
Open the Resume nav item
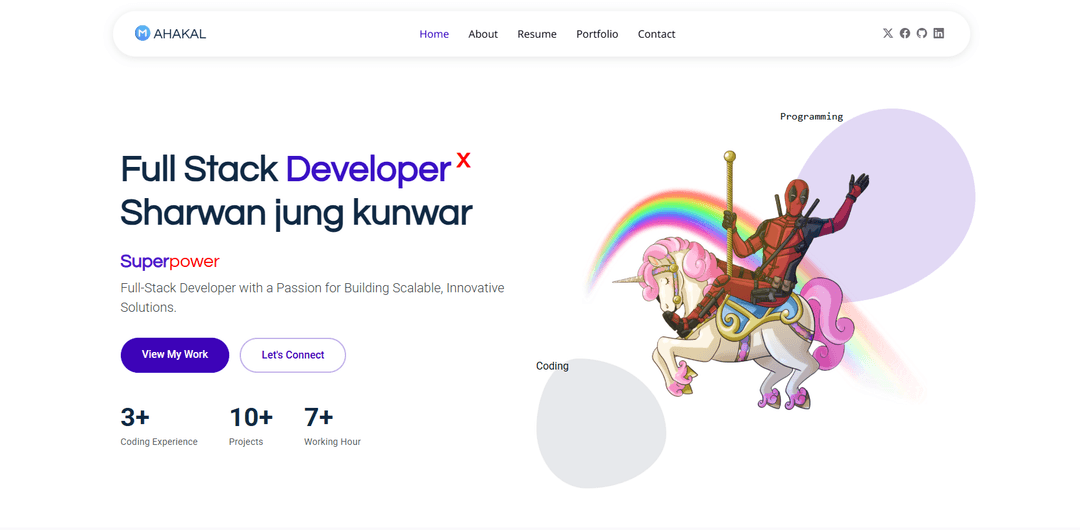pos(537,34)
